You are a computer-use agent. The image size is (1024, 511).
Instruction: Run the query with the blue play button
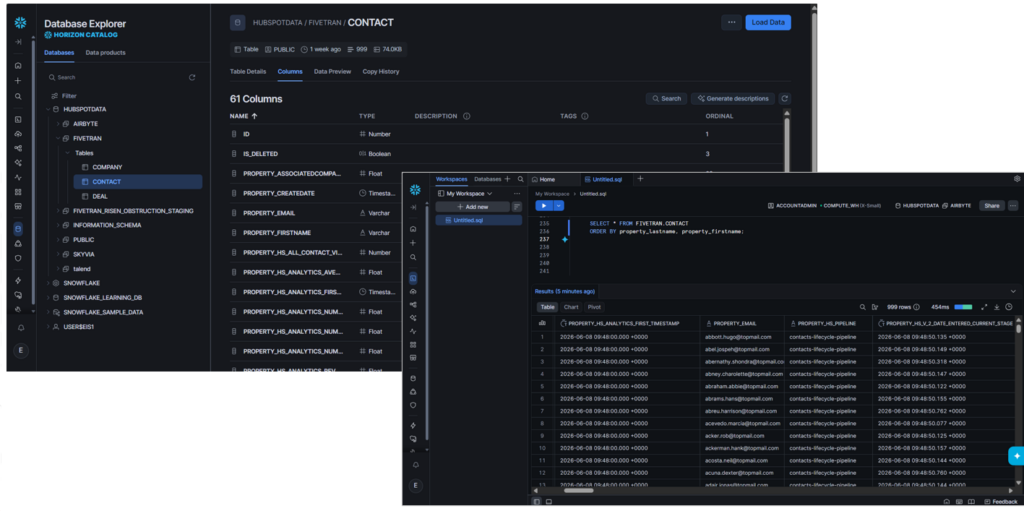click(x=544, y=205)
